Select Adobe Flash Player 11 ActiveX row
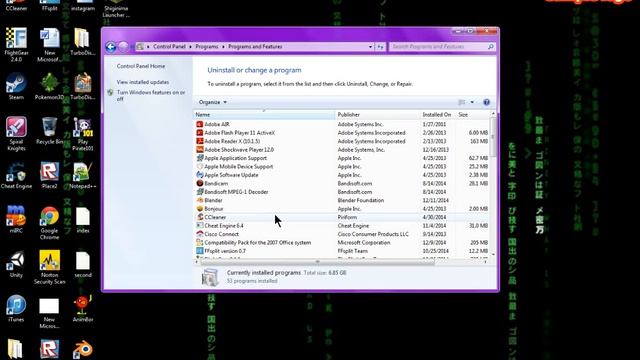Viewport: 640px width, 360px height. coord(342,133)
